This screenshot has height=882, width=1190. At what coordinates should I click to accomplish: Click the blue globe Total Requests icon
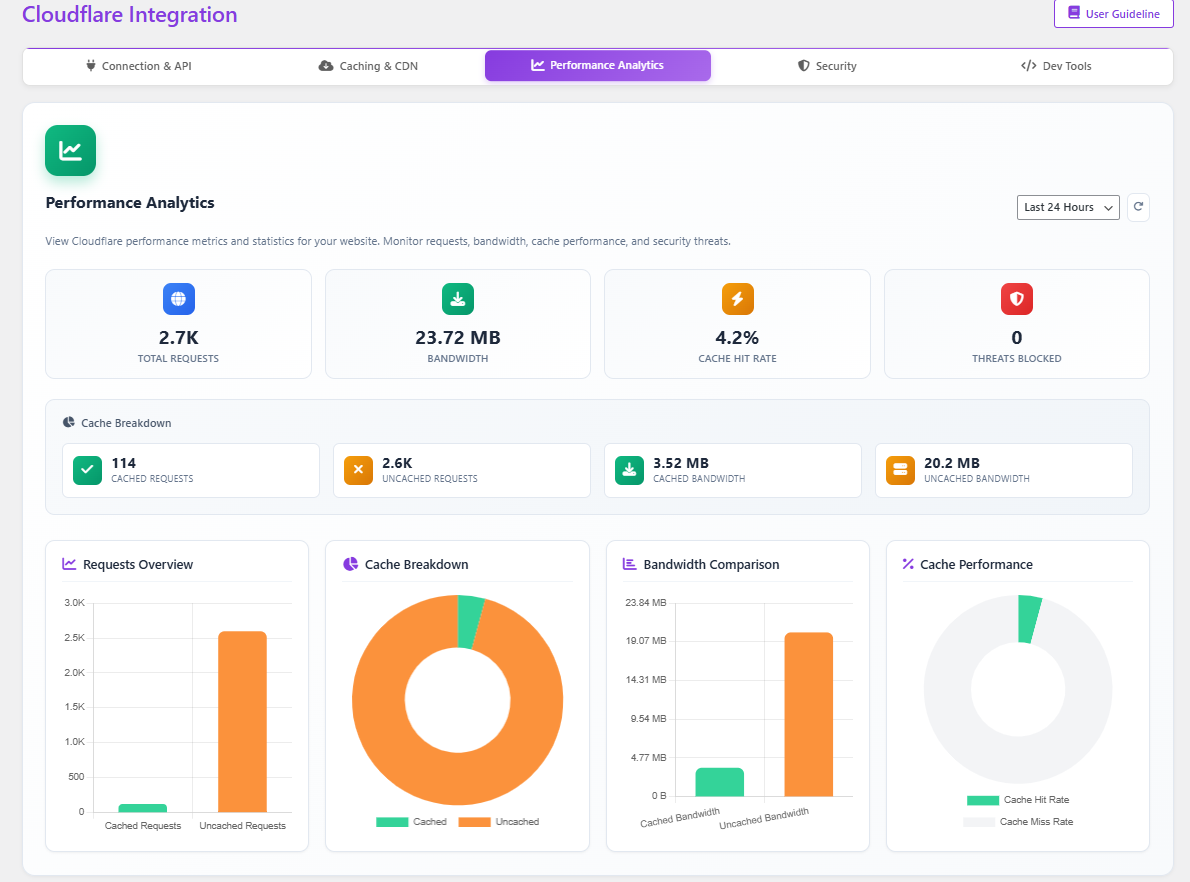point(178,299)
